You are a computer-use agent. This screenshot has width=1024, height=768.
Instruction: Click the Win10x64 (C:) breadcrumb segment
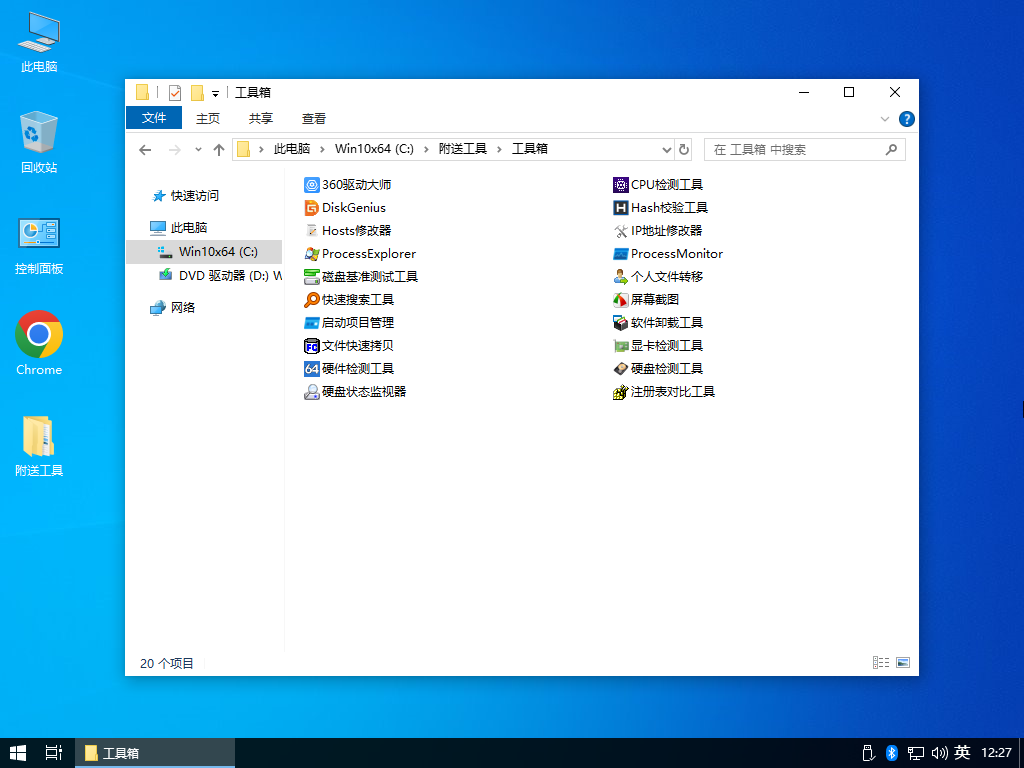point(374,149)
